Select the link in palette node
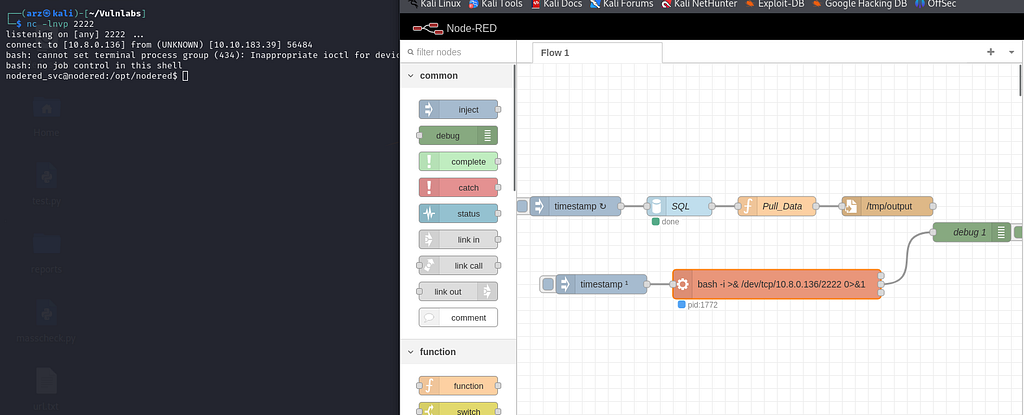This screenshot has width=1024, height=415. point(458,240)
